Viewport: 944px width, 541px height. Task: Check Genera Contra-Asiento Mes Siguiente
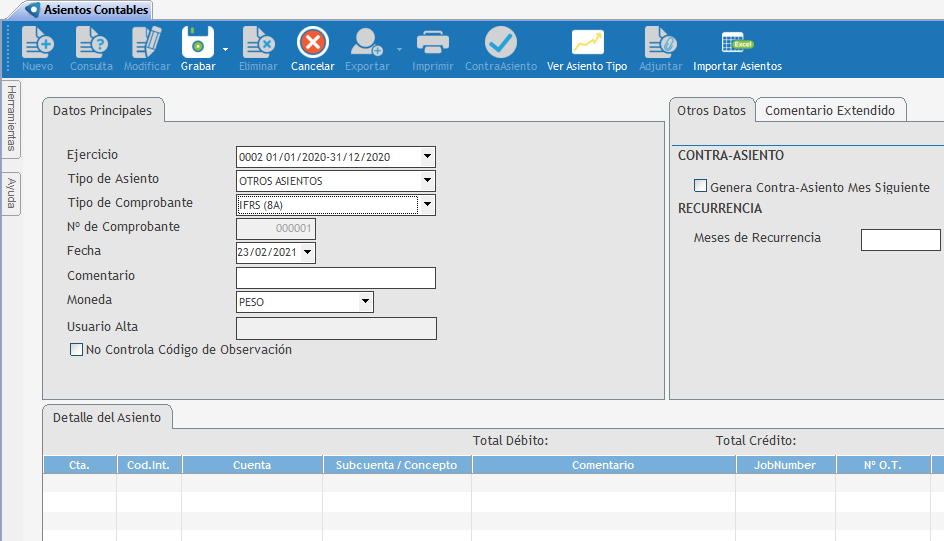click(701, 186)
